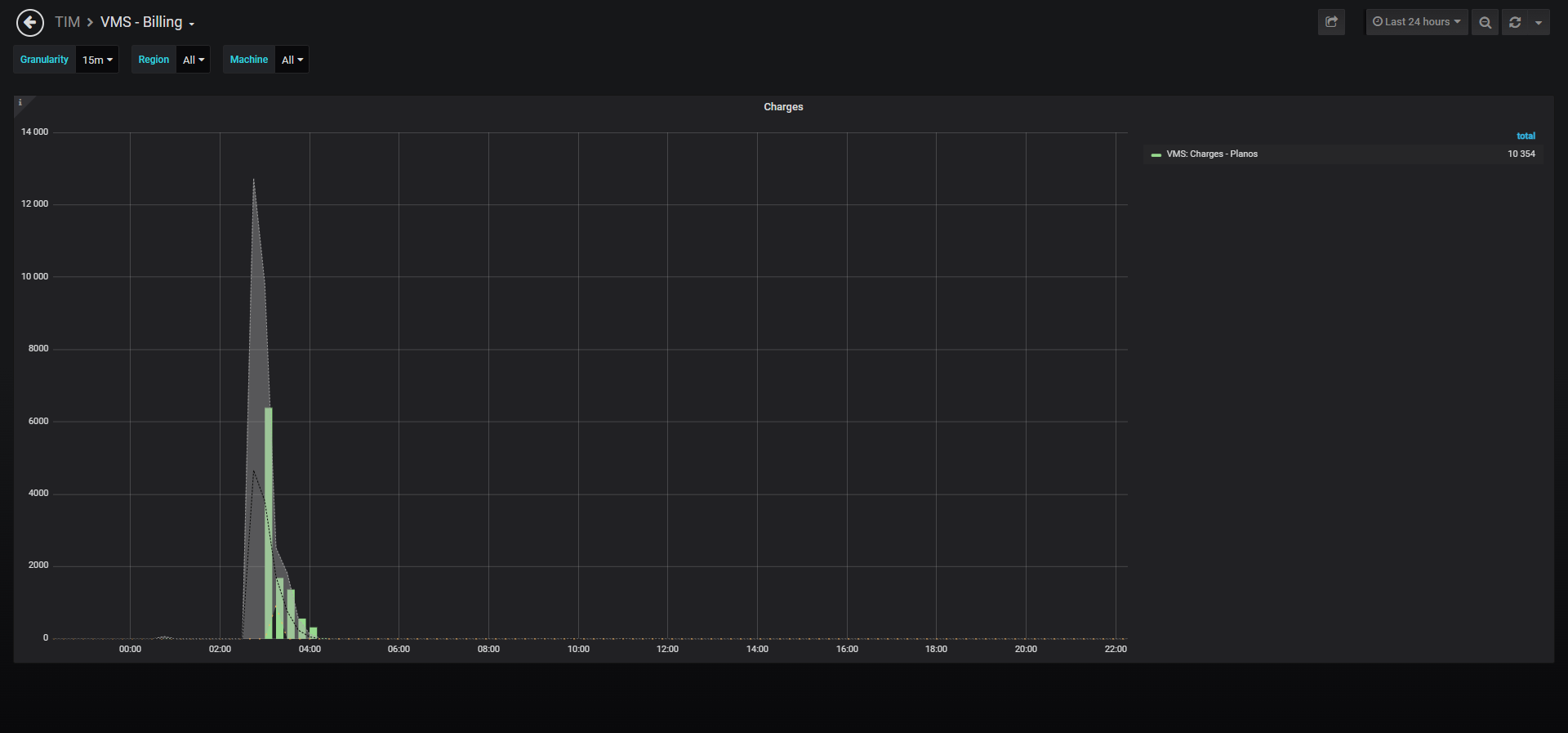Sort legend by the total column header
1568x733 pixels.
[x=1526, y=136]
